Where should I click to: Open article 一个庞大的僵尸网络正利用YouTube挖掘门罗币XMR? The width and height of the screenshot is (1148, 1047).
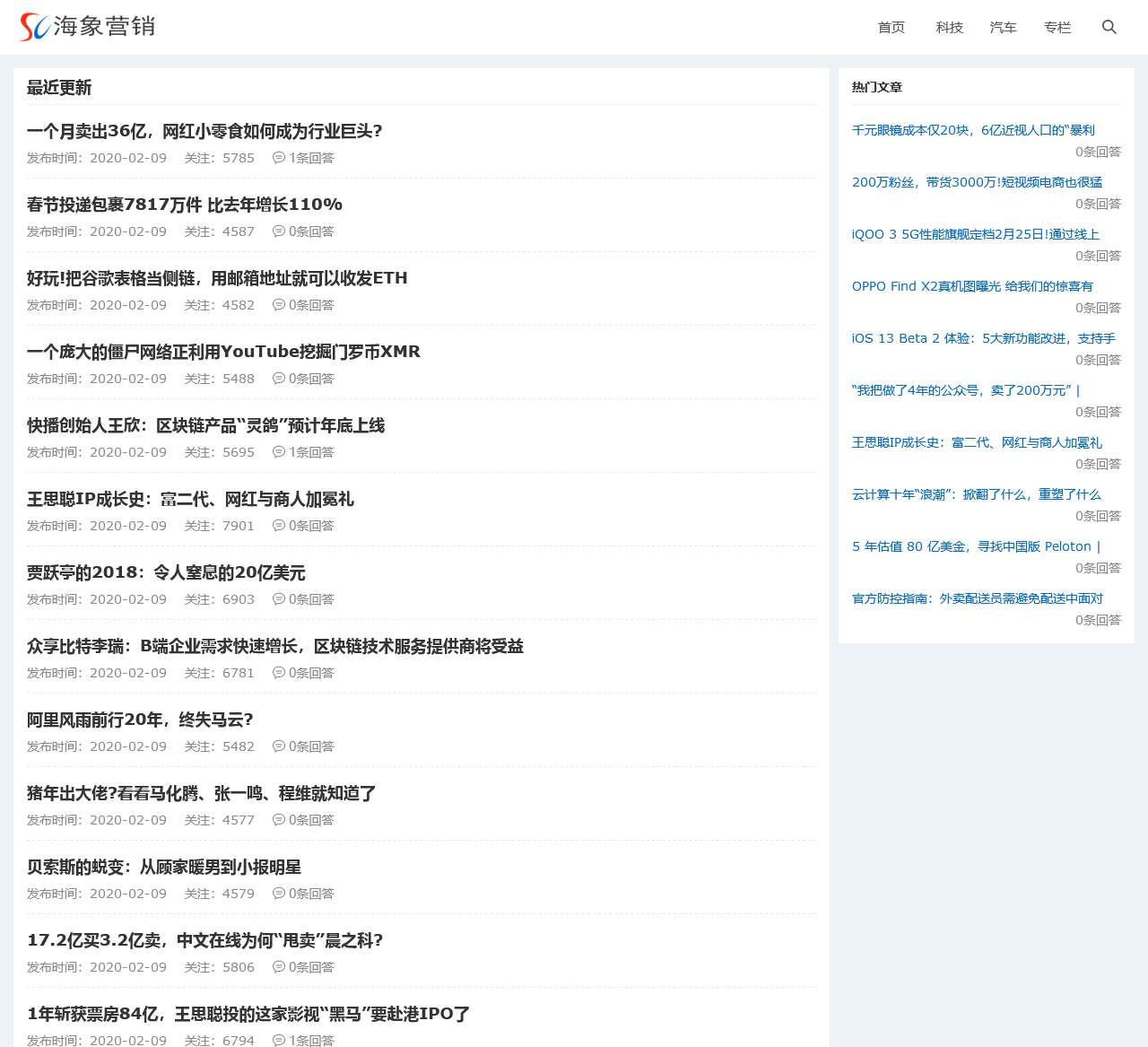tap(223, 352)
